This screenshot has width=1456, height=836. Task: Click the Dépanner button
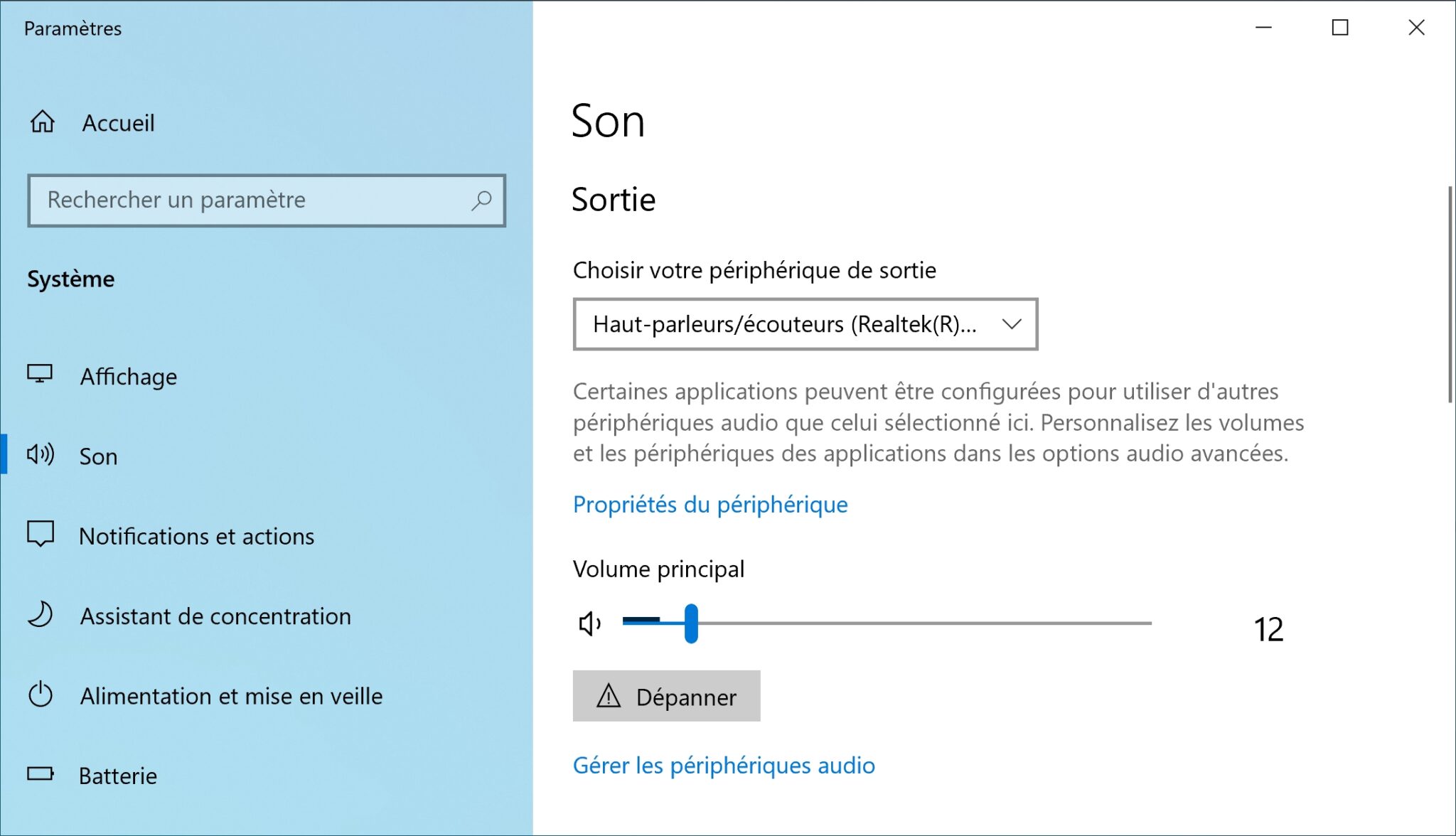point(667,697)
